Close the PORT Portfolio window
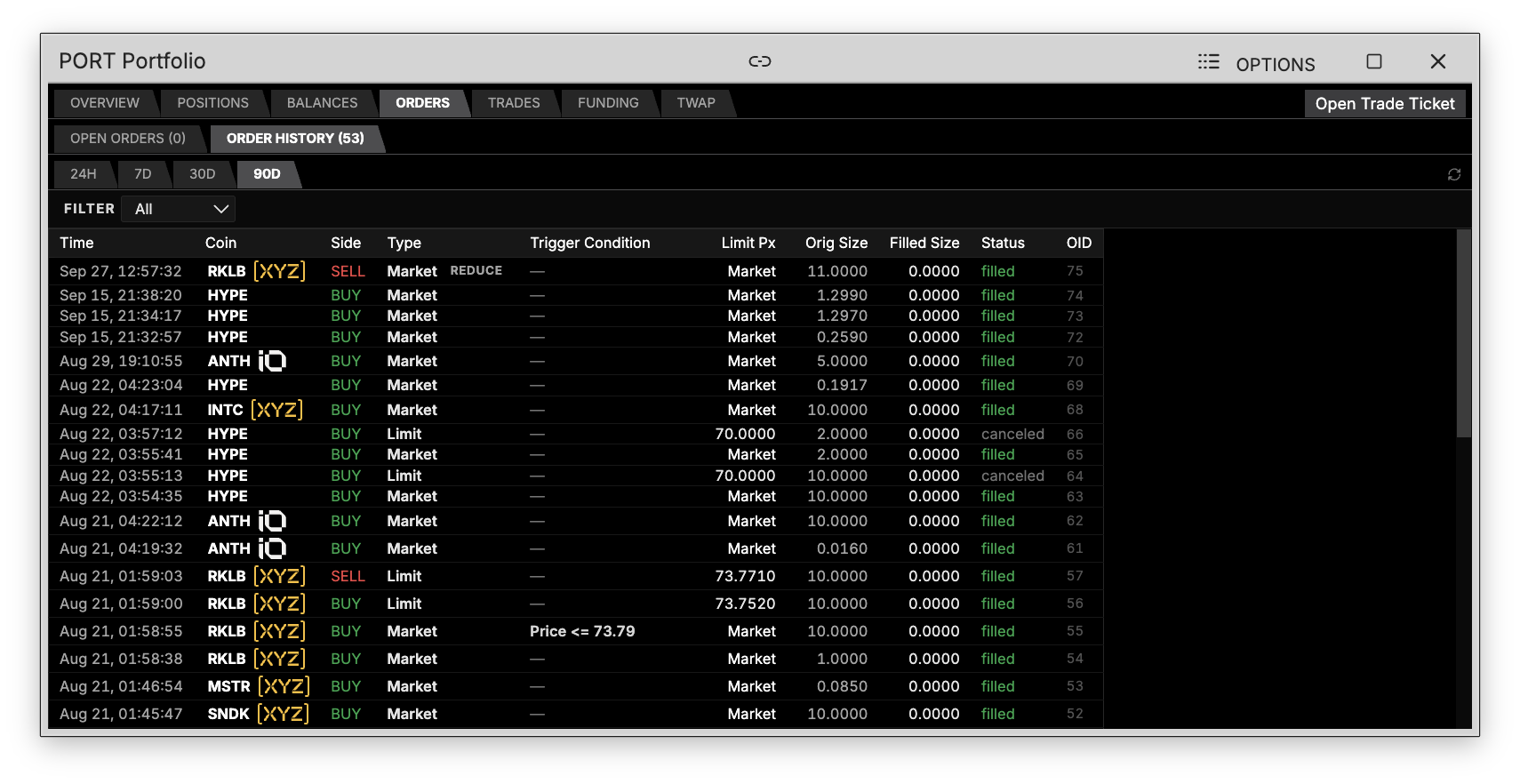The width and height of the screenshot is (1520, 784). pyautogui.click(x=1438, y=61)
